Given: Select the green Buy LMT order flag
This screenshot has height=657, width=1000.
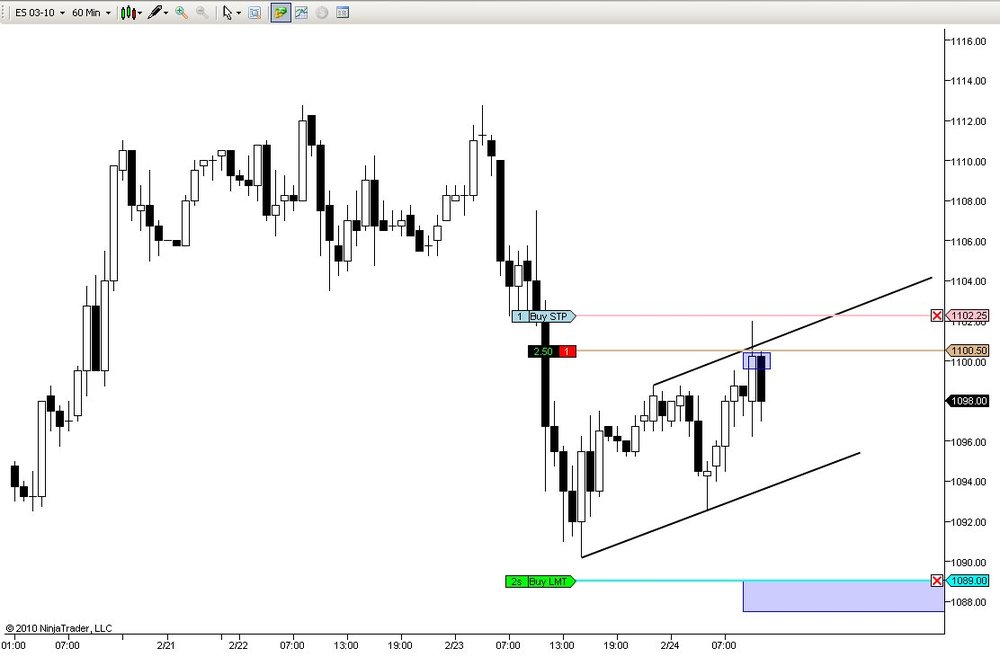Looking at the screenshot, I should (x=540, y=582).
